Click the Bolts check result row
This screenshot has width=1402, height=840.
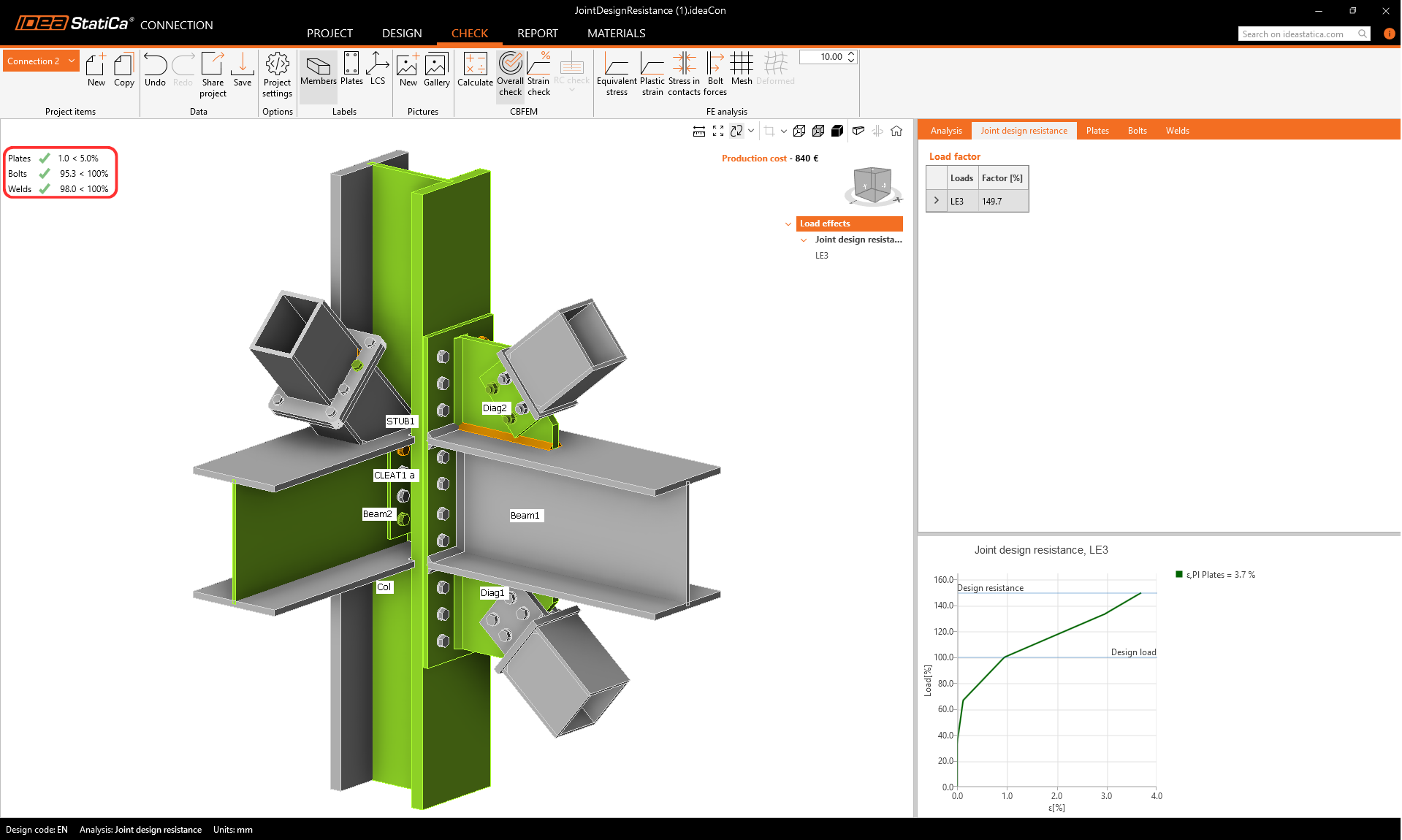pos(59,173)
